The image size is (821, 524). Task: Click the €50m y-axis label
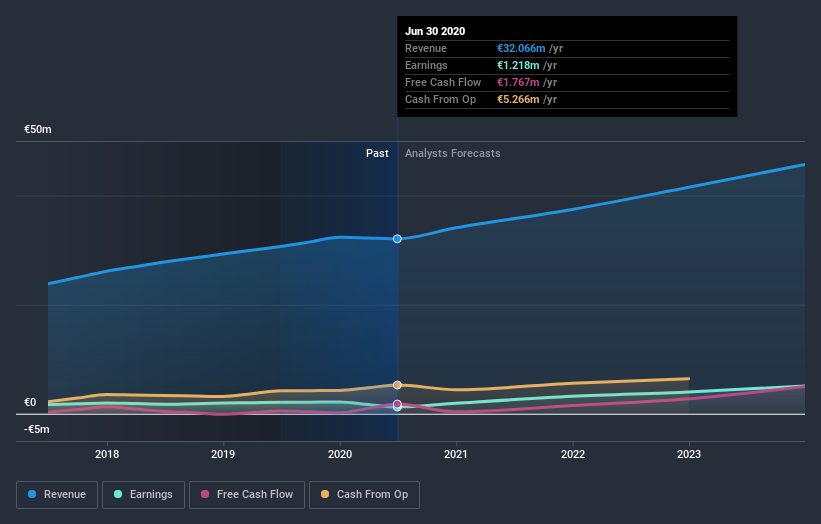coord(38,129)
